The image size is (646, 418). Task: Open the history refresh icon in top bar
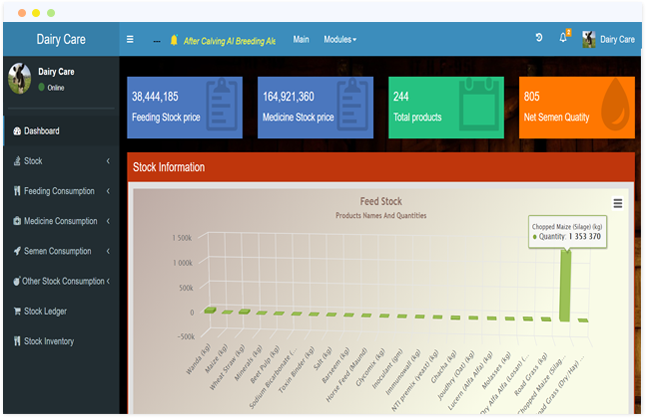tap(539, 38)
